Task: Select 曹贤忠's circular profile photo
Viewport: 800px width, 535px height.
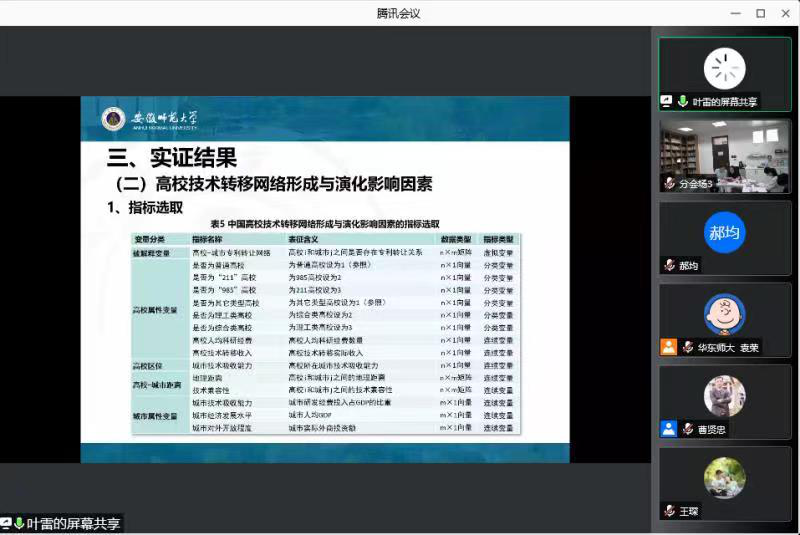Action: pyautogui.click(x=724, y=395)
